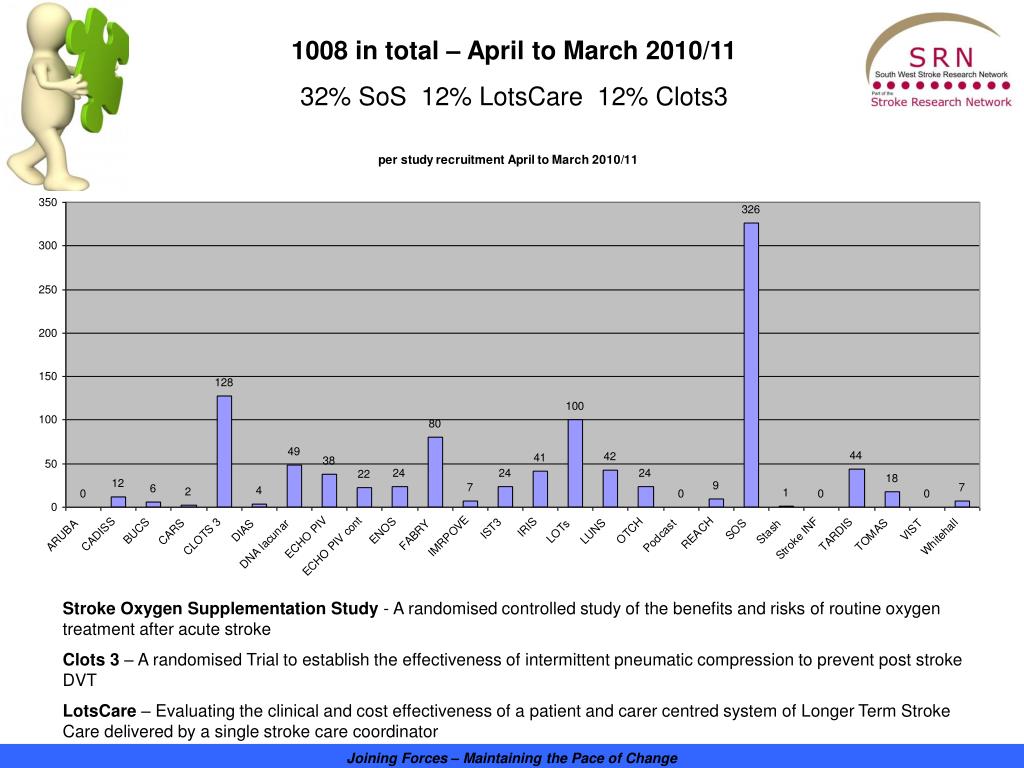This screenshot has height=768, width=1024.
Task: Click the bold text "Clots 3" in the description
Action: pyautogui.click(x=91, y=660)
